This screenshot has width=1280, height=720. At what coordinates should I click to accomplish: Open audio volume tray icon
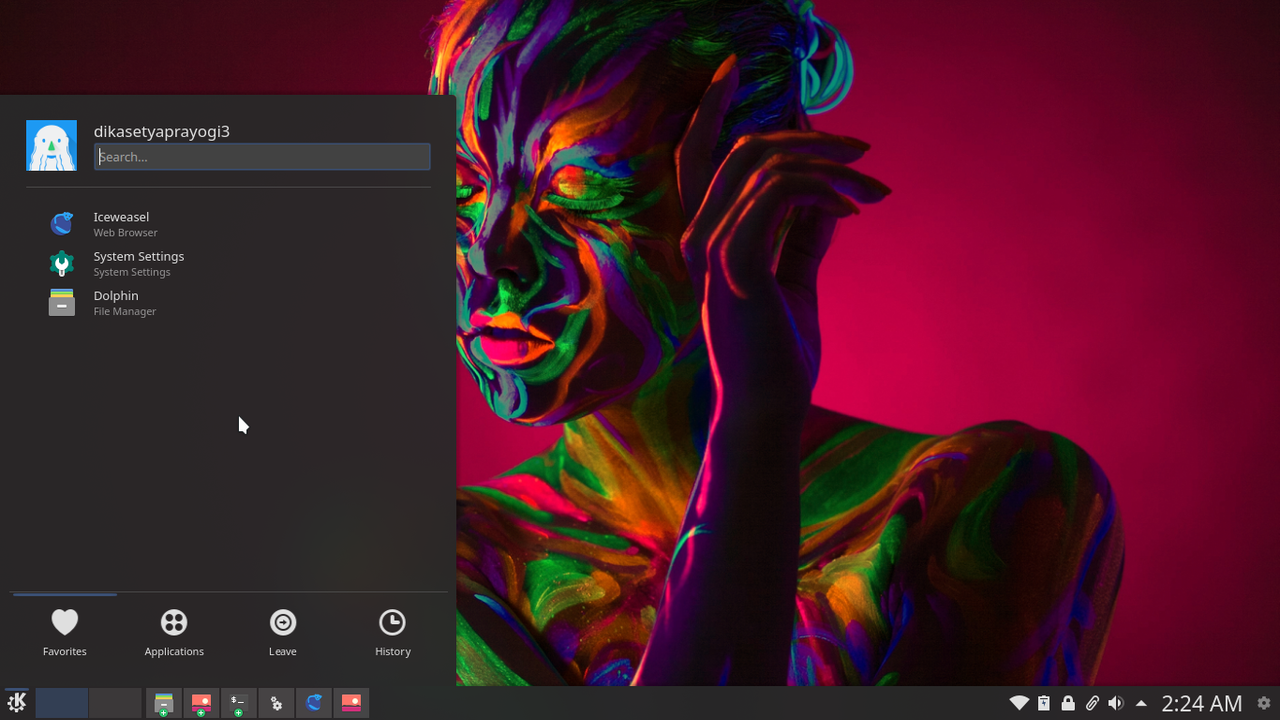pos(1116,703)
